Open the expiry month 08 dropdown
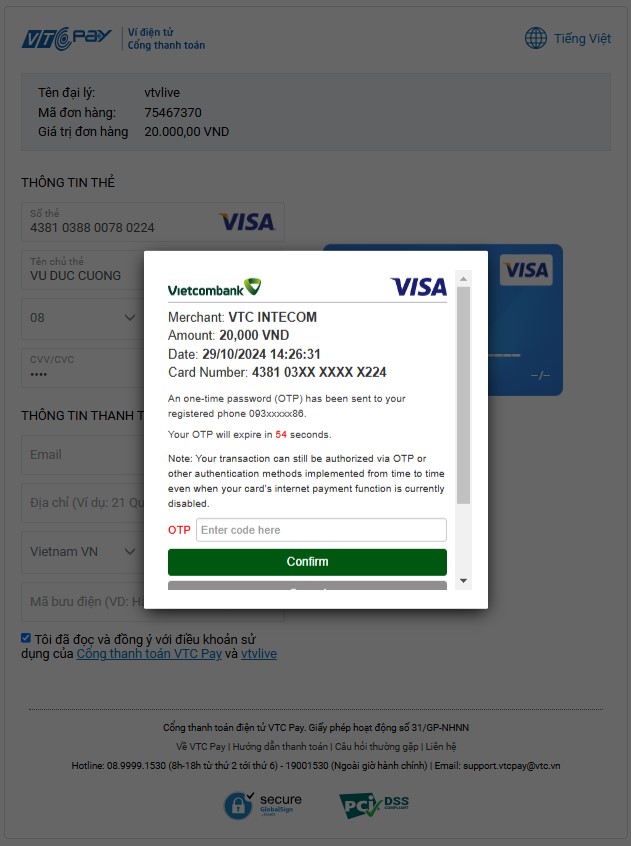Viewport: 631px width, 846px height. pyautogui.click(x=82, y=318)
